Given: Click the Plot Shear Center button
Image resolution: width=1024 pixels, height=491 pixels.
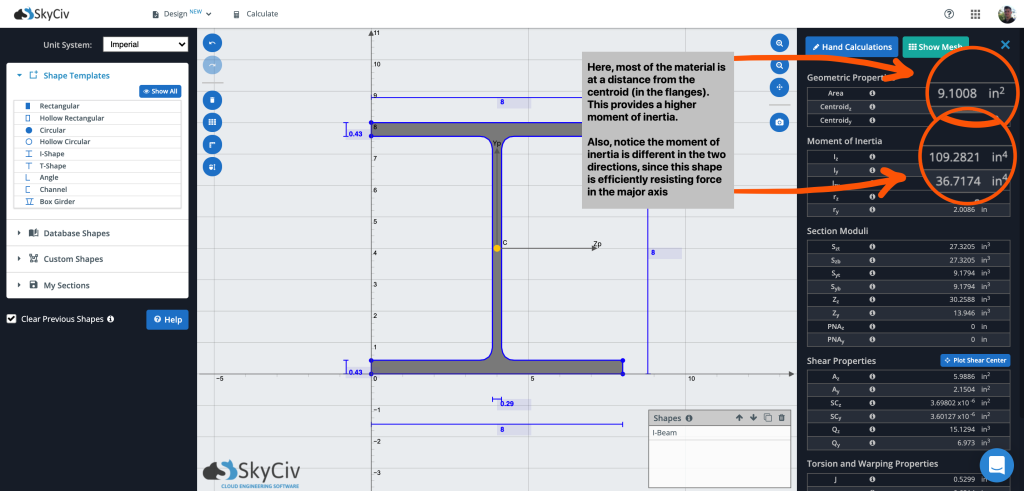Looking at the screenshot, I should [x=975, y=360].
